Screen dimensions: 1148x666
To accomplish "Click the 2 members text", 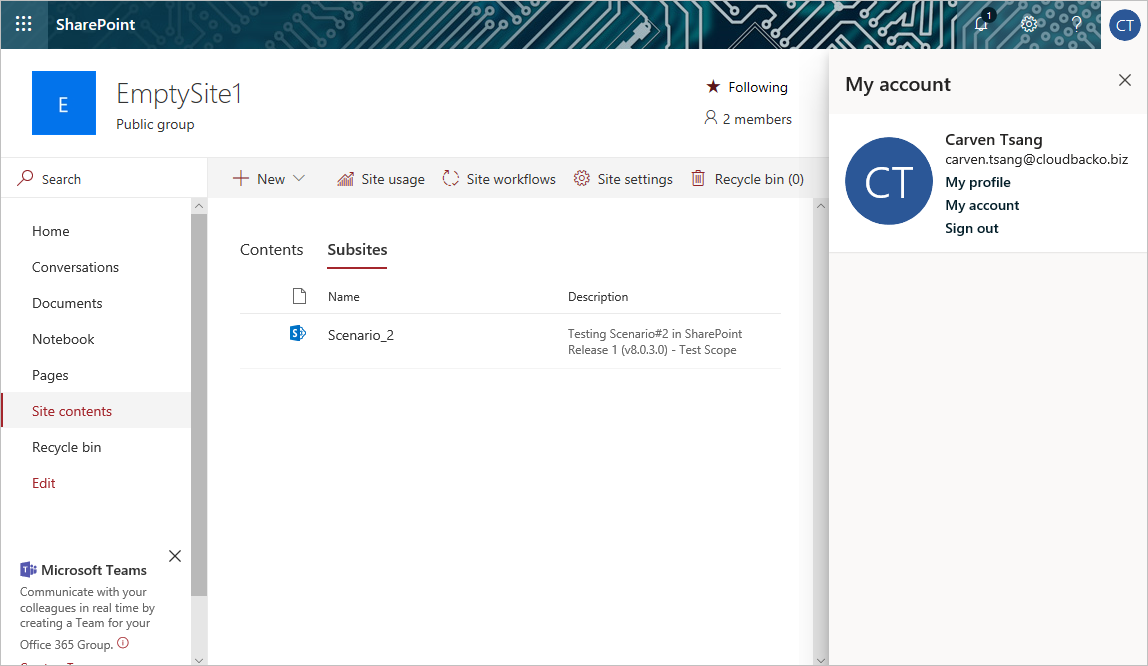I will pos(757,119).
